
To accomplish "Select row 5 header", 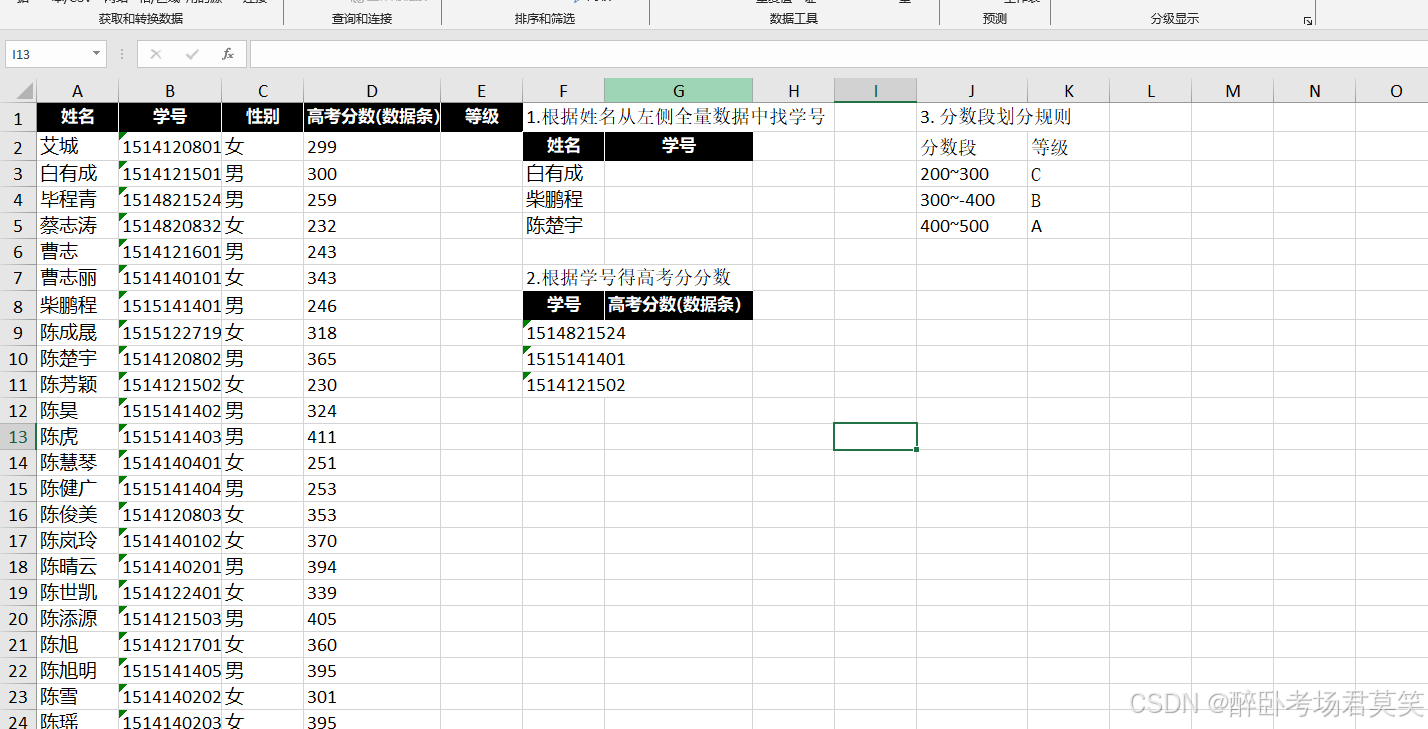I will [x=18, y=226].
